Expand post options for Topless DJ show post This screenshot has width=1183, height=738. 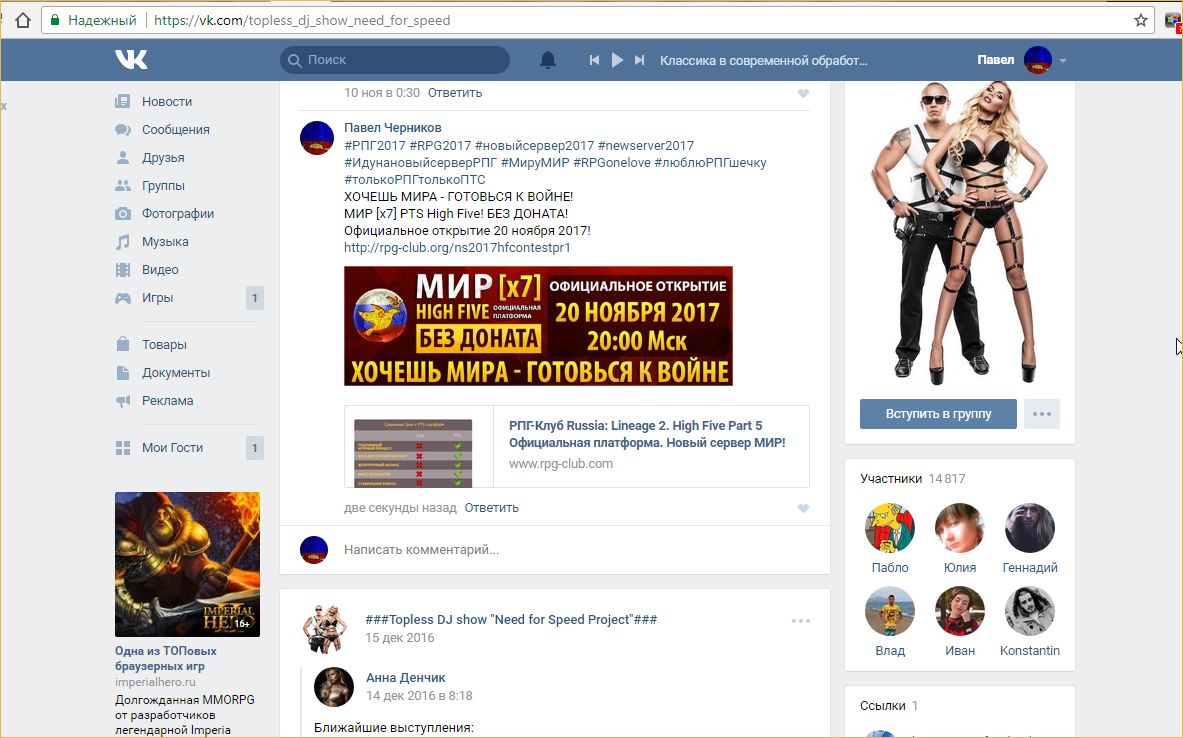pyautogui.click(x=800, y=621)
